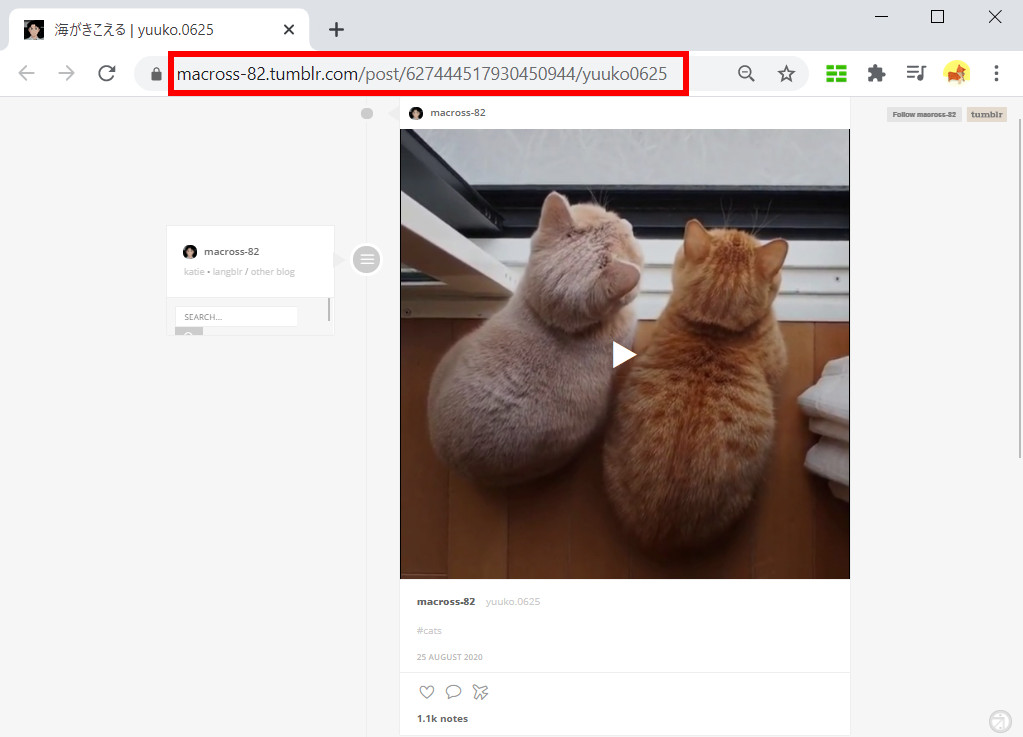Reload the page
This screenshot has width=1023, height=737.
point(107,73)
